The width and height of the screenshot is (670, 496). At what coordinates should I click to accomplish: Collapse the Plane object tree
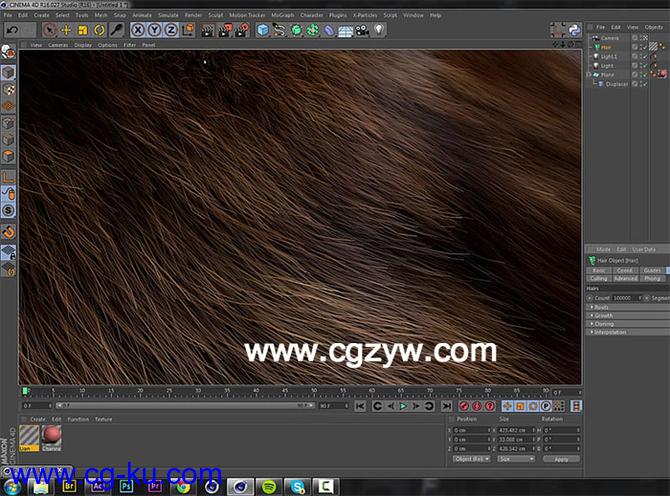click(589, 75)
